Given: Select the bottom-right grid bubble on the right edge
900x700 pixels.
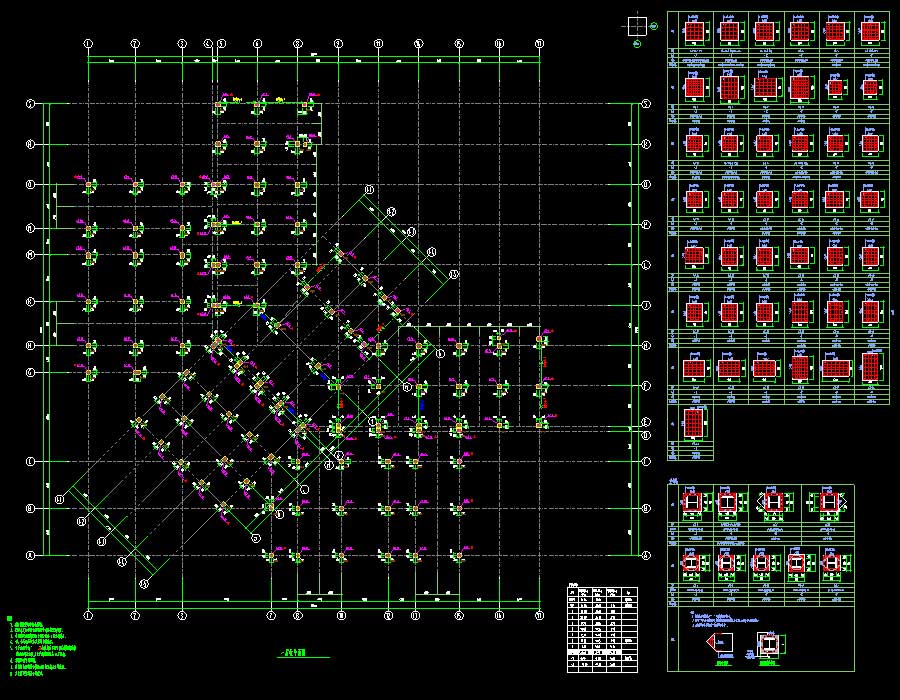Looking at the screenshot, I should pyautogui.click(x=646, y=554).
